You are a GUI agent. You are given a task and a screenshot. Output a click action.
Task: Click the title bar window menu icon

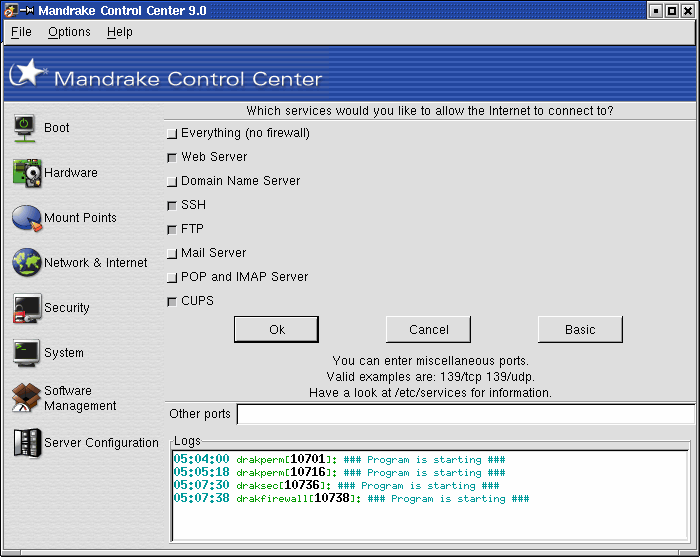[x=11, y=10]
